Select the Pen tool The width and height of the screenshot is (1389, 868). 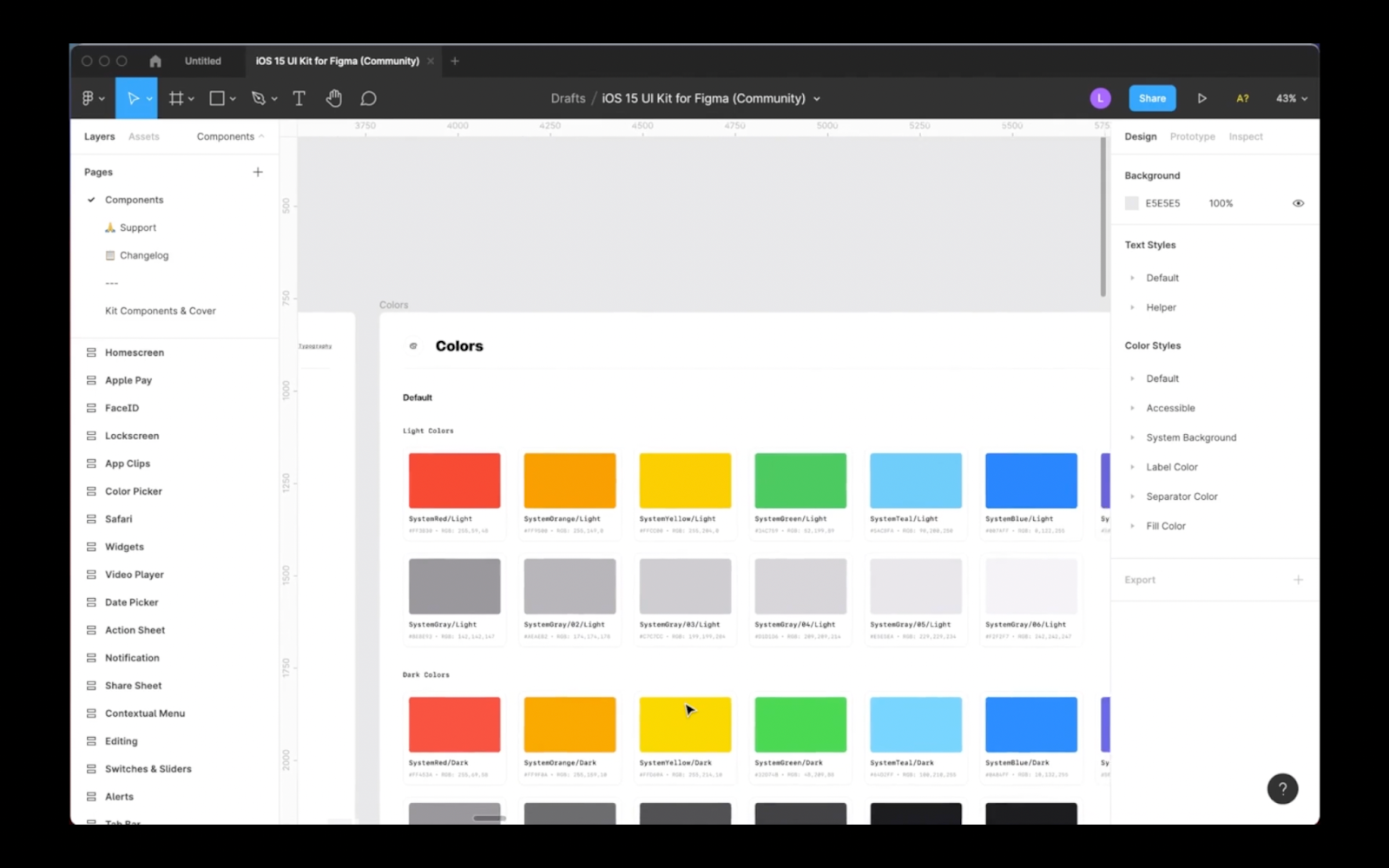[258, 98]
